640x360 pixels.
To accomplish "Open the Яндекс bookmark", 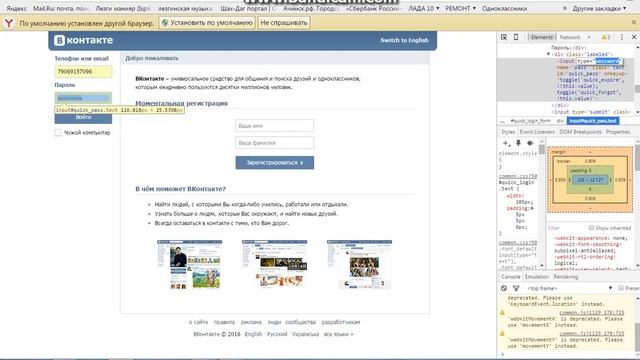I will click(17, 8).
